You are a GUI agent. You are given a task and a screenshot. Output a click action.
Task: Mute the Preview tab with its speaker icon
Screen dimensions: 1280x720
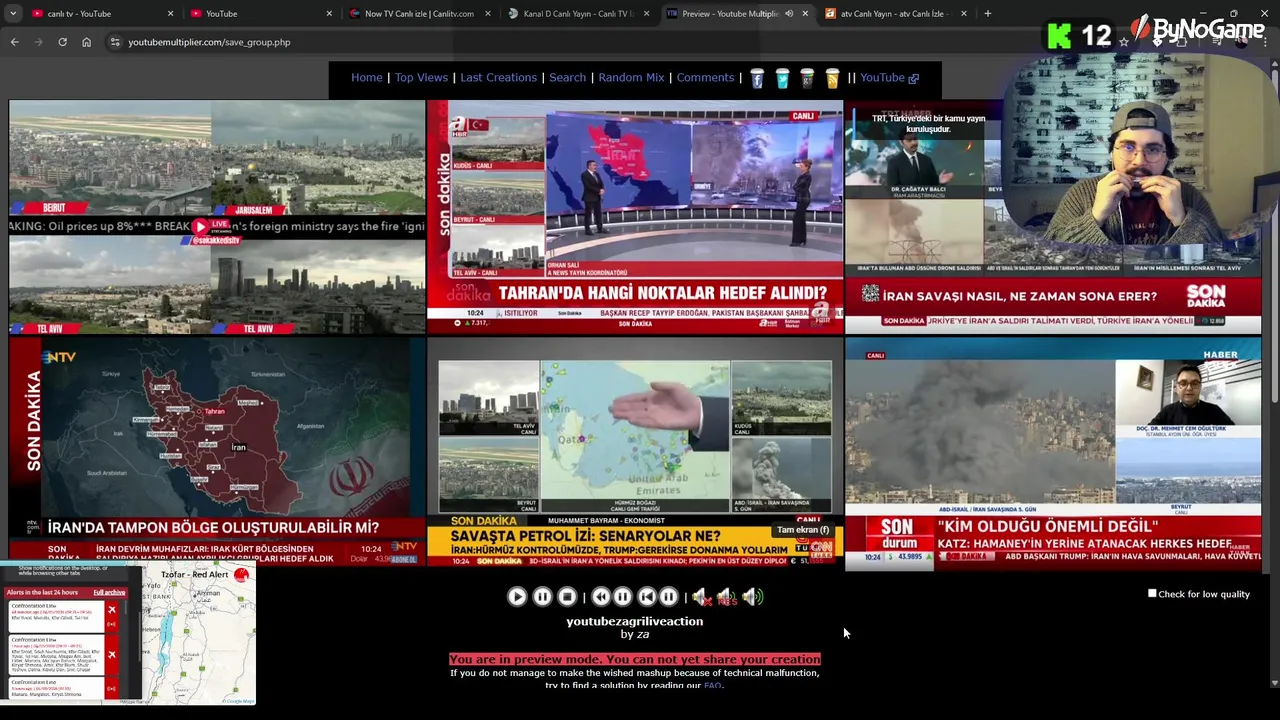pos(789,14)
